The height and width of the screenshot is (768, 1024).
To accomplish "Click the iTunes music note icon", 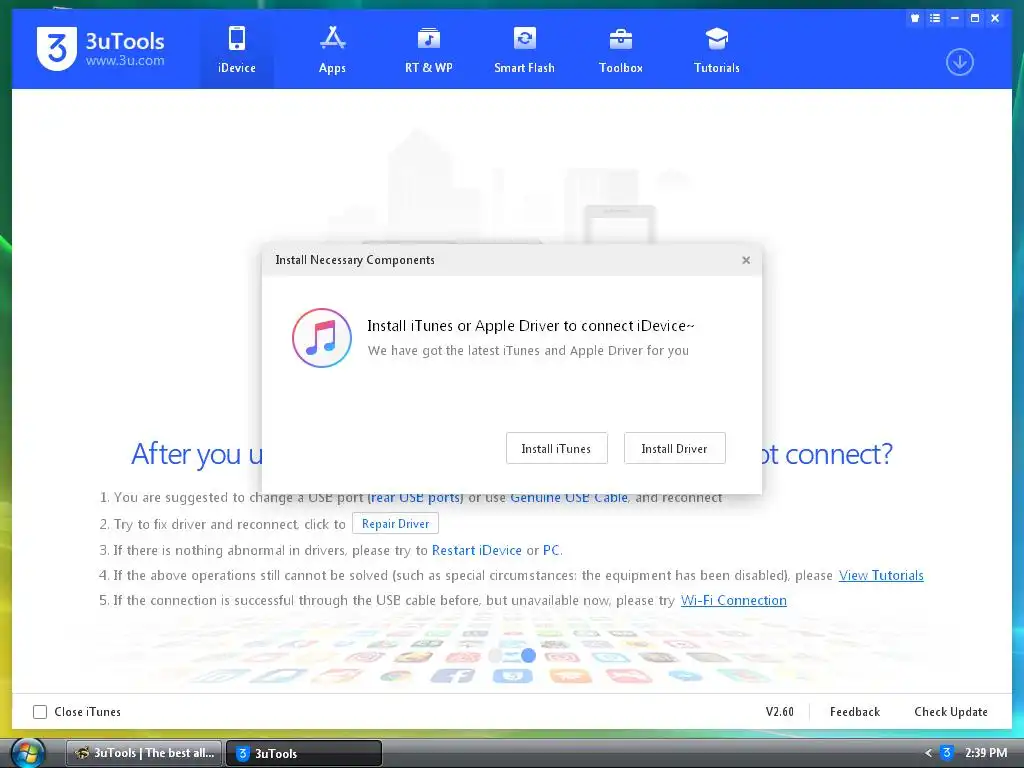I will 321,338.
